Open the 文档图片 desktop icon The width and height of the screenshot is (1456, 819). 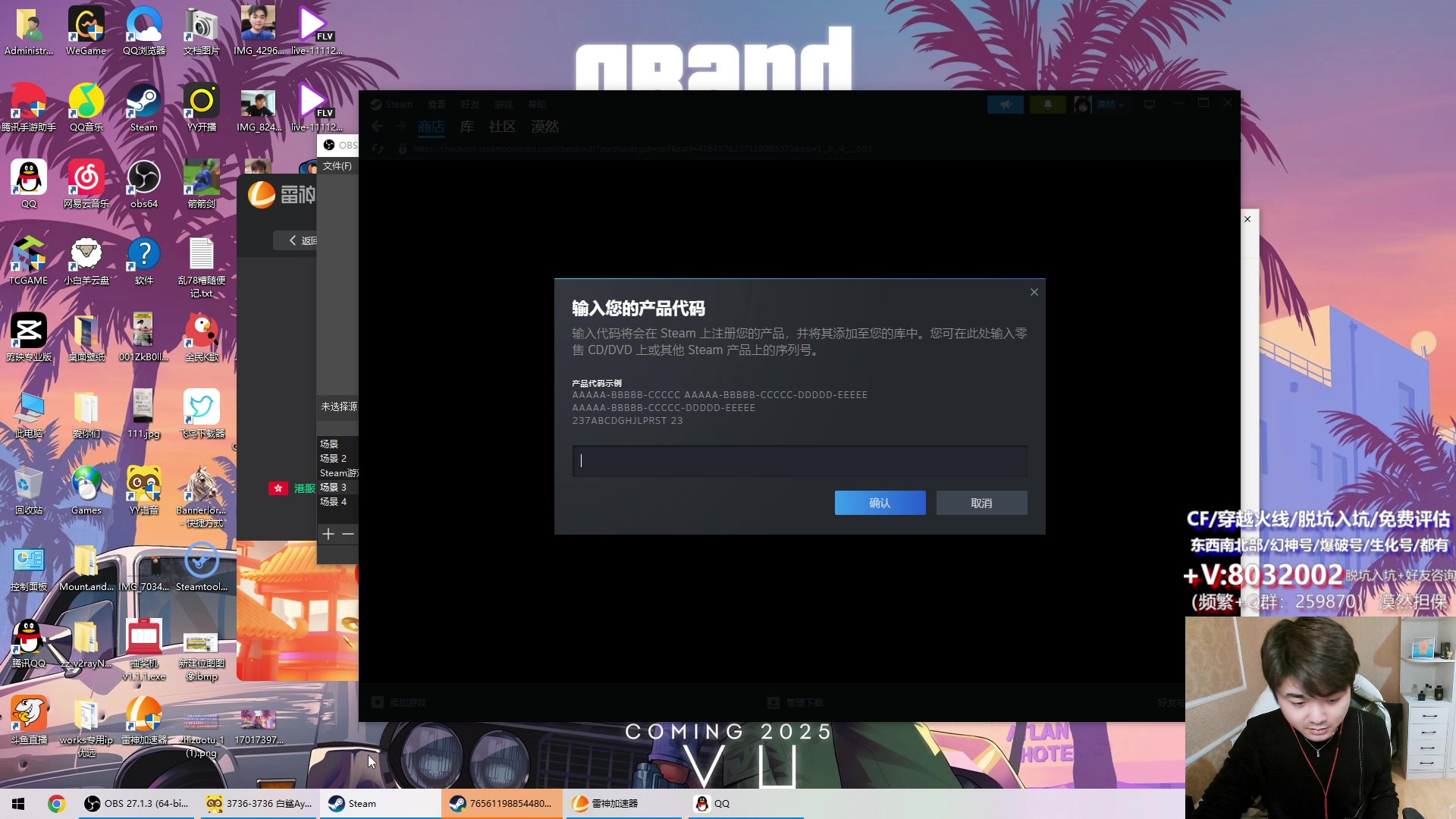point(202,30)
